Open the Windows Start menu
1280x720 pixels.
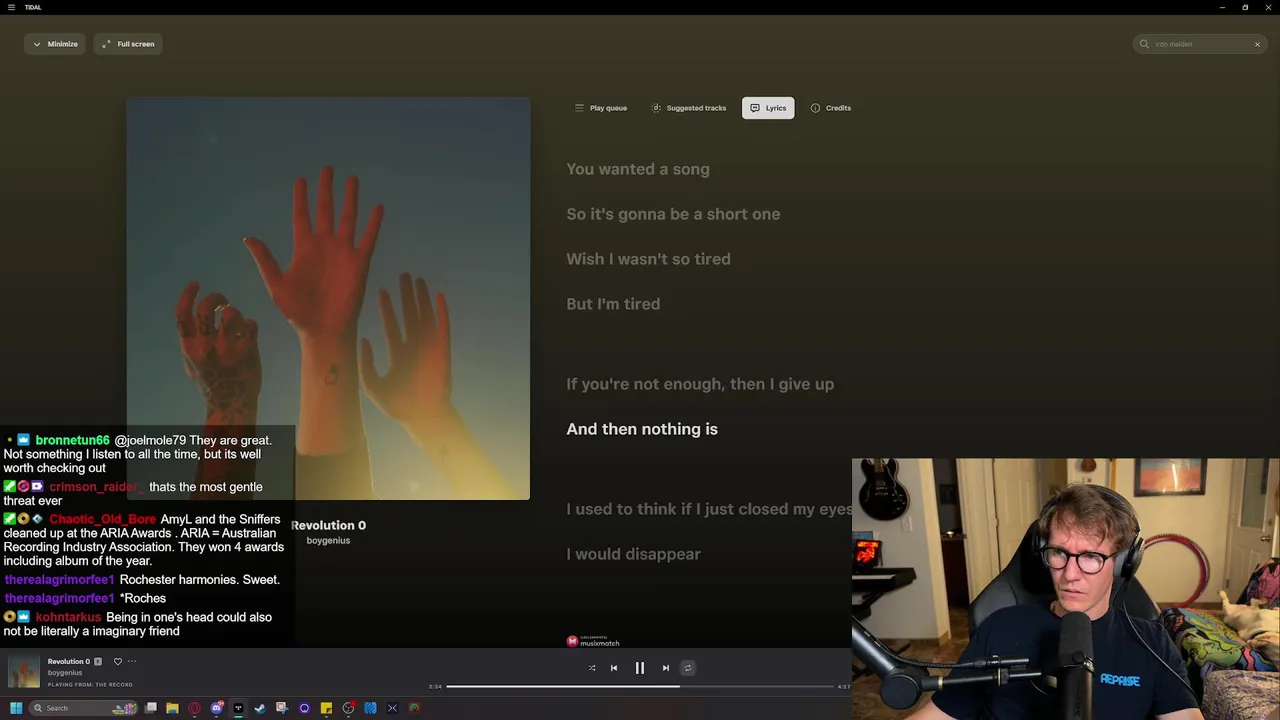point(16,708)
